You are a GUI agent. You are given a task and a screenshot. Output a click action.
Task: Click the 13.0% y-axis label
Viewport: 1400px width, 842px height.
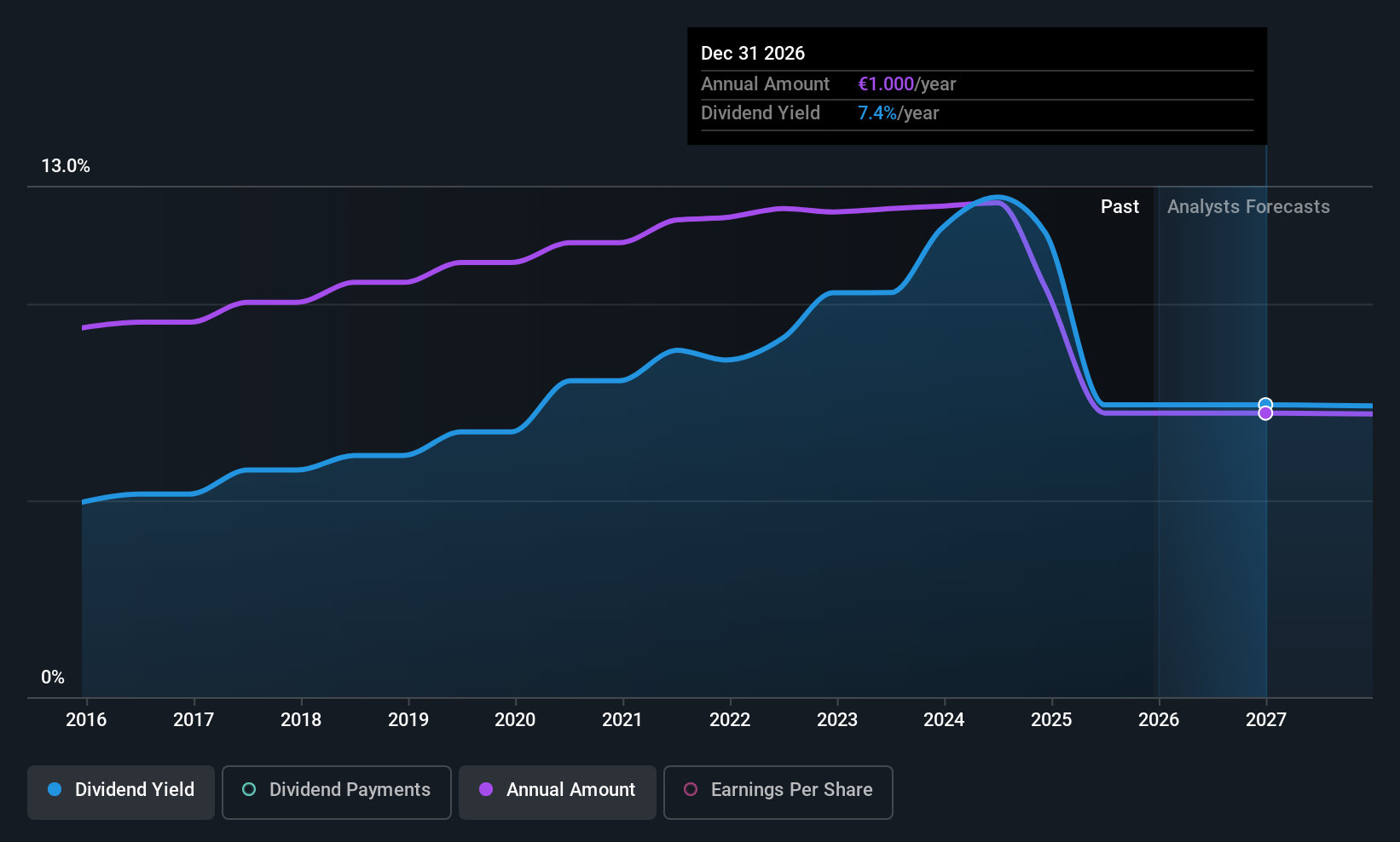tap(66, 166)
